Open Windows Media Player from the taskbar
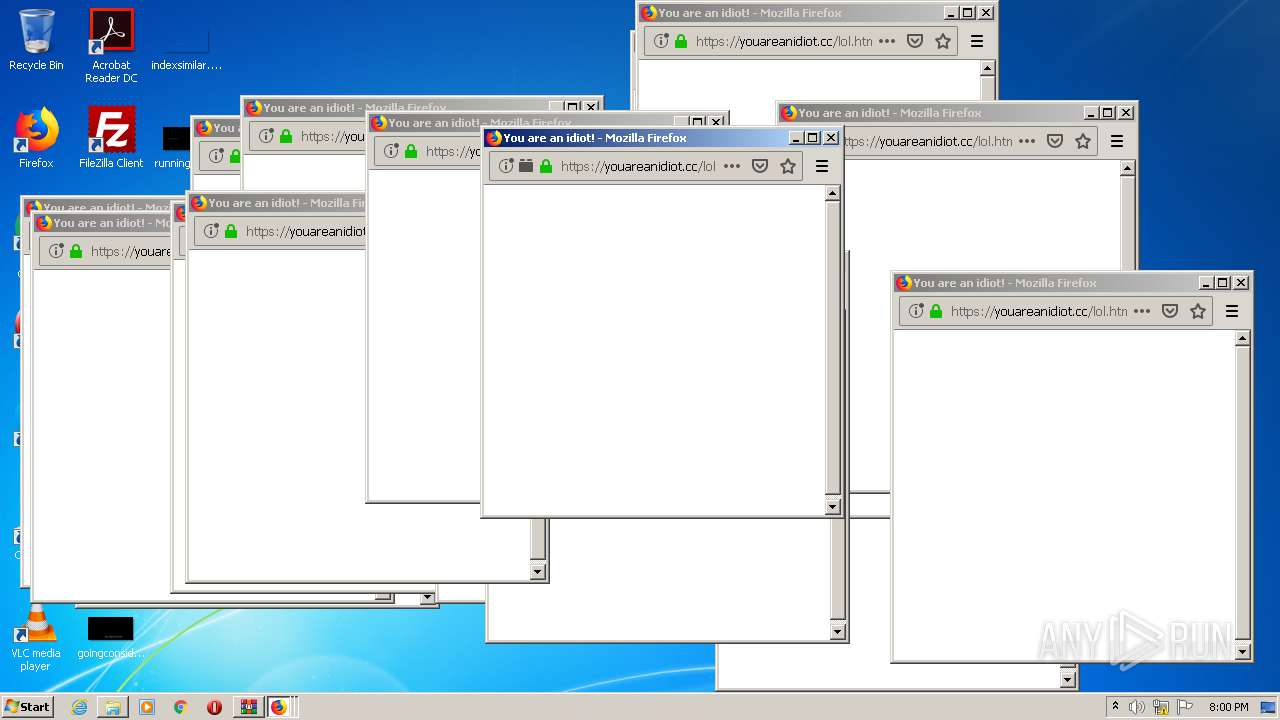Image resolution: width=1280 pixels, height=720 pixels. (x=147, y=707)
